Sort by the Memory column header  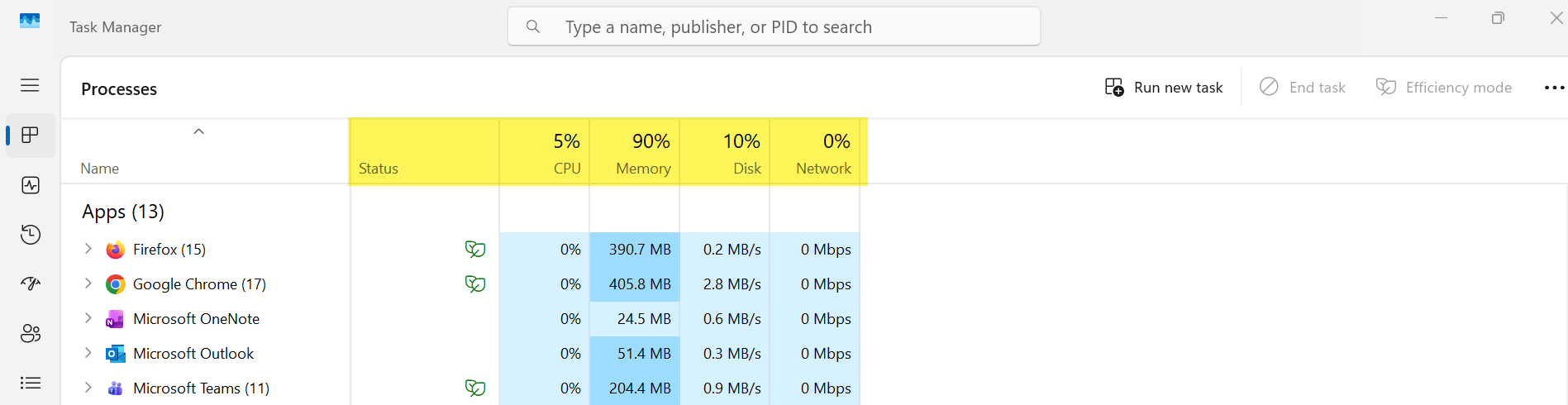pos(635,153)
